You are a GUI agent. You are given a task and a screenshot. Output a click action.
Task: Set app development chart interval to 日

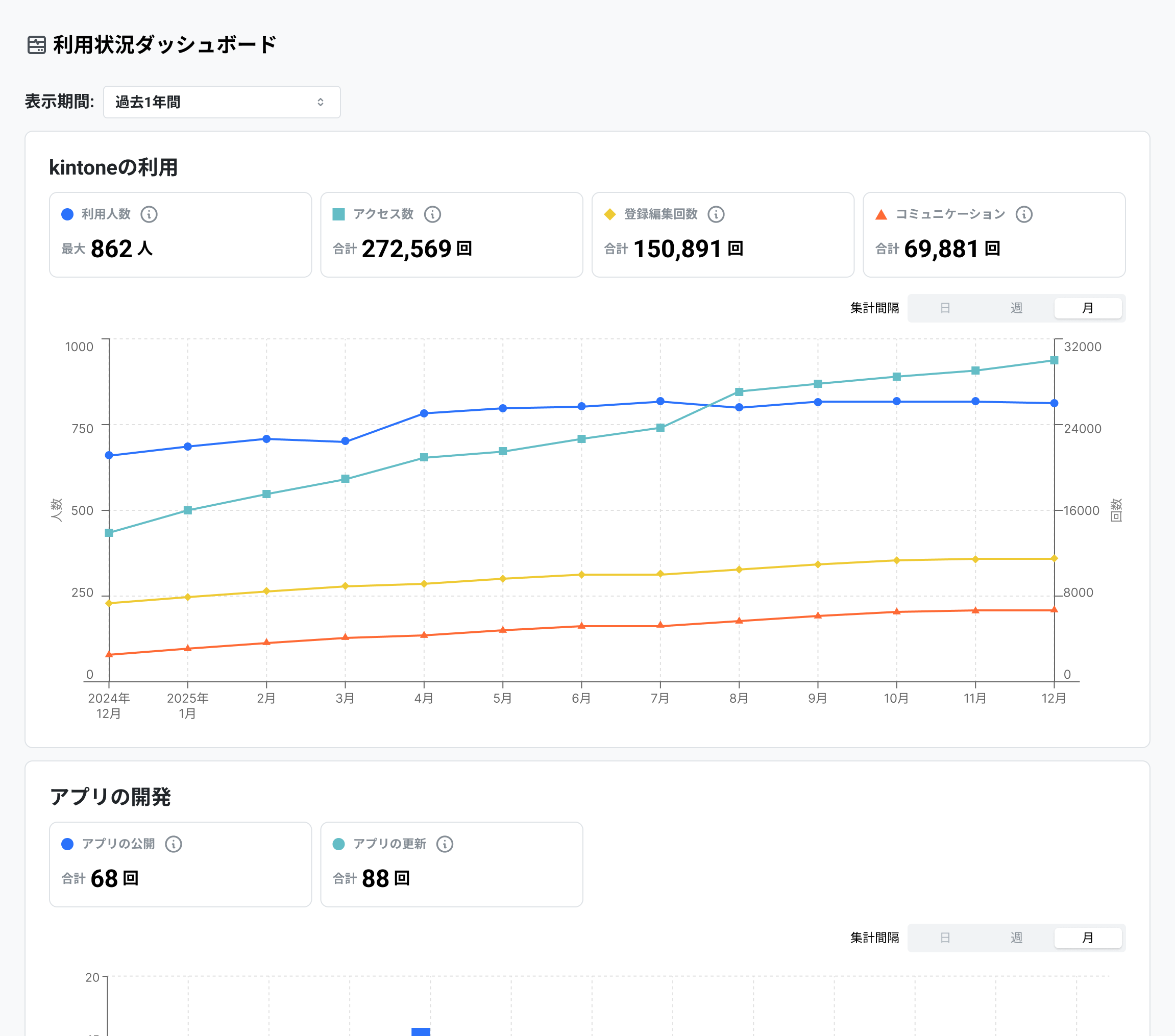tap(945, 938)
